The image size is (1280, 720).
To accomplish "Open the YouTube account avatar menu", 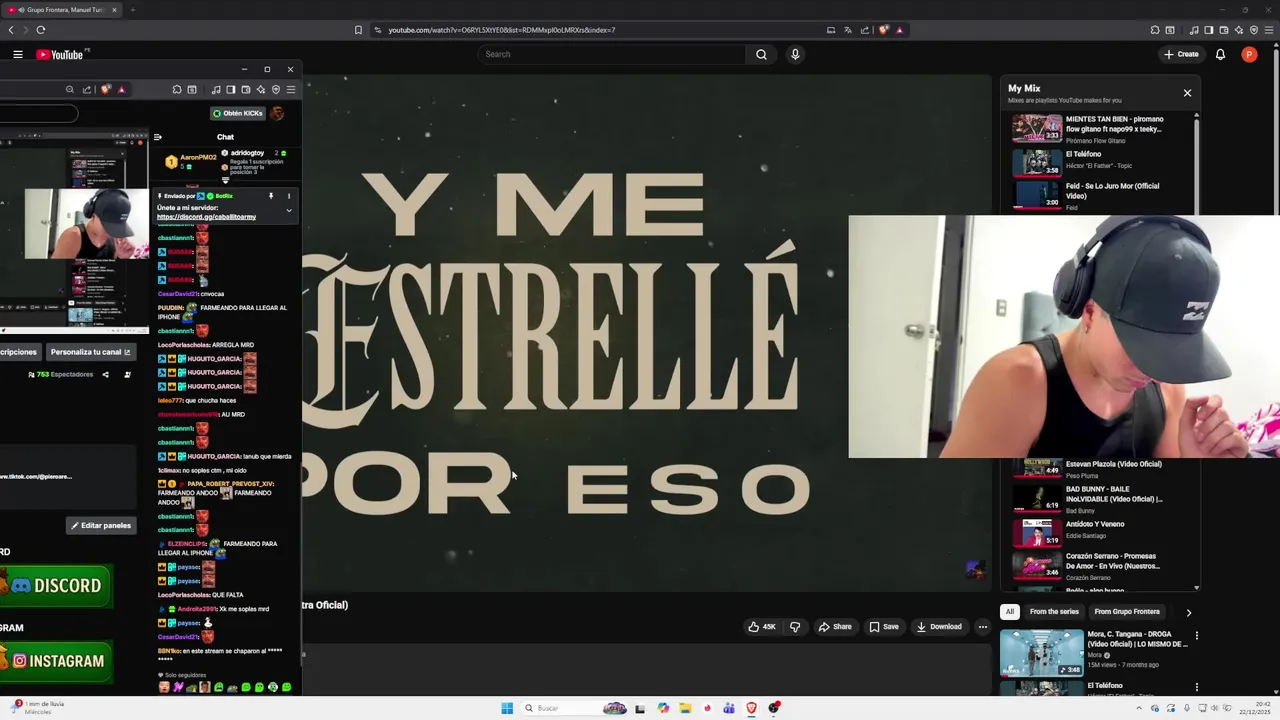I will click(1249, 55).
